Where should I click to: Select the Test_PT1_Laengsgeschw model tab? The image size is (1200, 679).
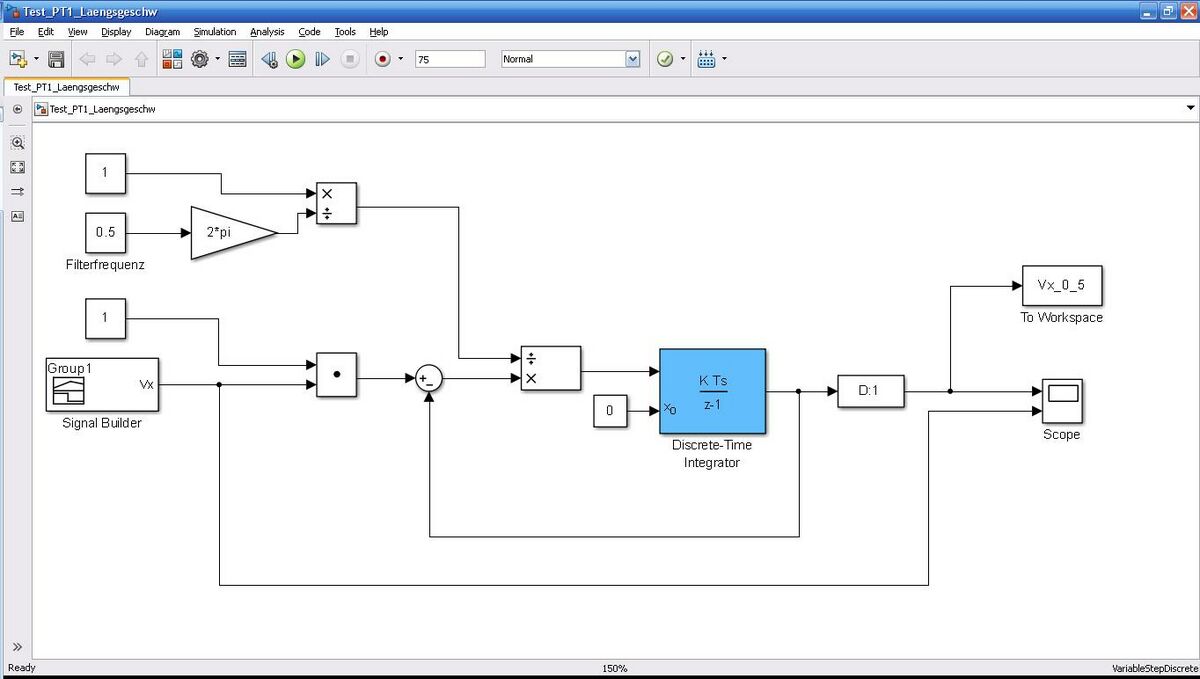click(66, 87)
